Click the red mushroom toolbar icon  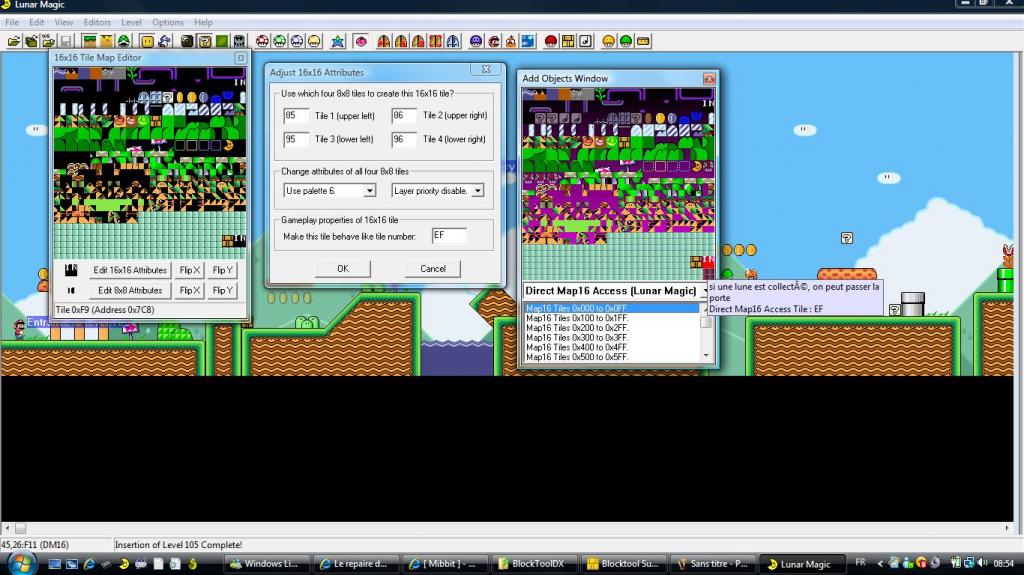(263, 41)
